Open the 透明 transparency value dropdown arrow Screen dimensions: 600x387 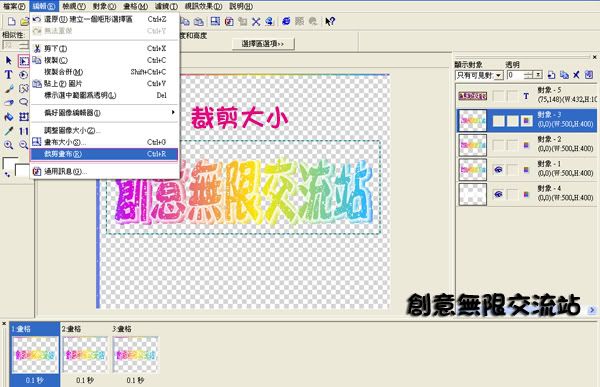pos(538,75)
